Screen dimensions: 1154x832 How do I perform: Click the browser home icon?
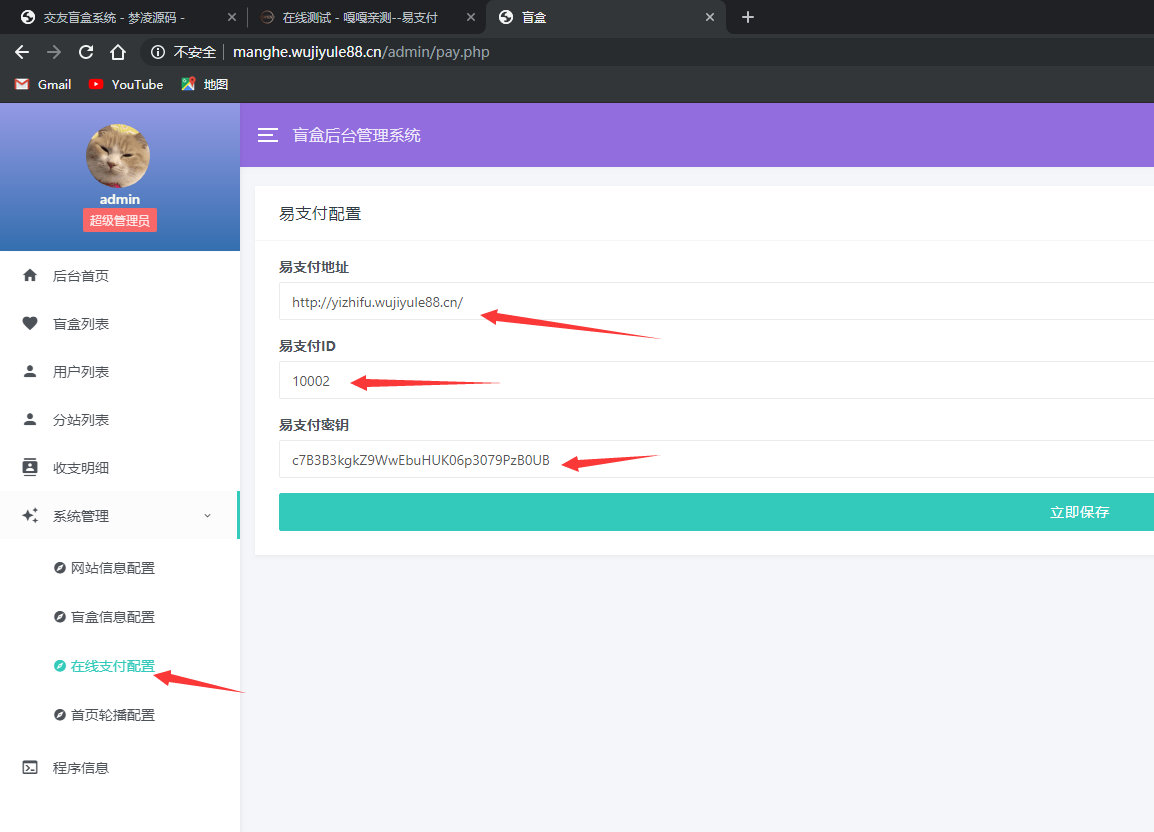tap(118, 52)
